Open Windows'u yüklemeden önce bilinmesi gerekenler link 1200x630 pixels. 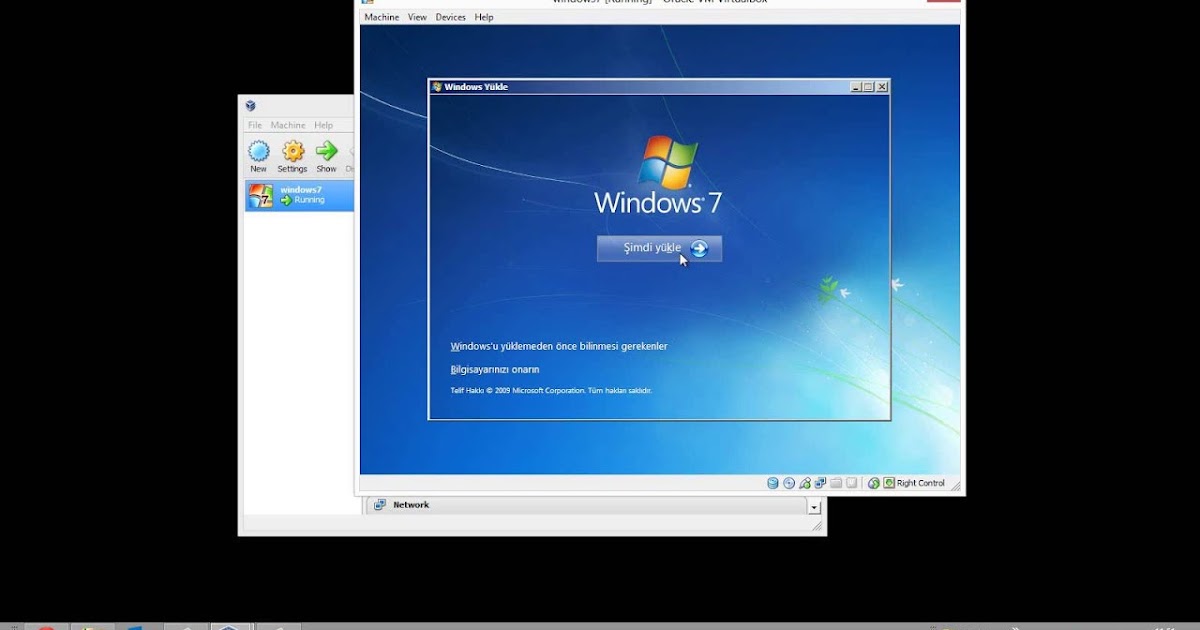pos(559,346)
